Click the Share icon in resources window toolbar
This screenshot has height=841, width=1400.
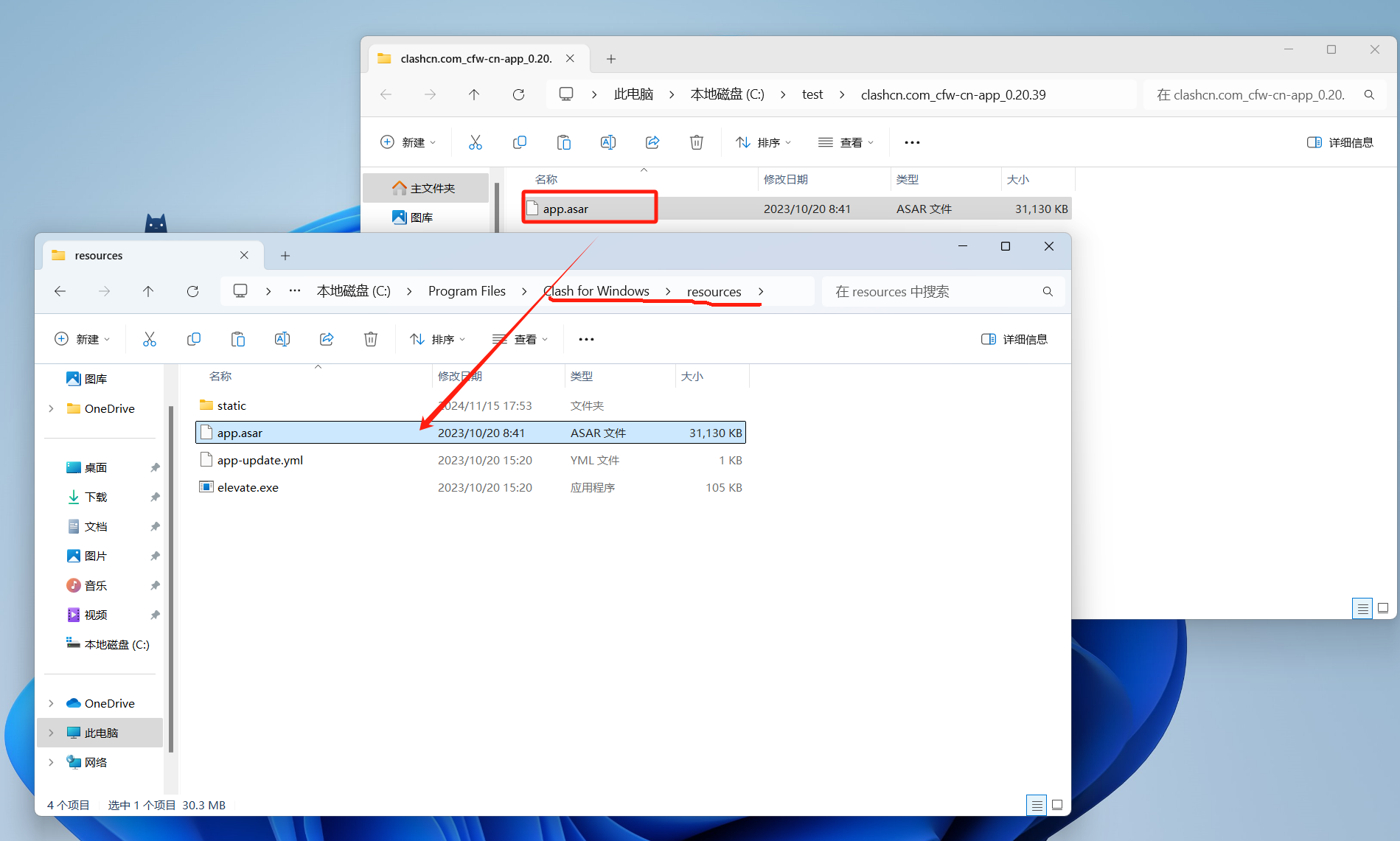point(327,339)
